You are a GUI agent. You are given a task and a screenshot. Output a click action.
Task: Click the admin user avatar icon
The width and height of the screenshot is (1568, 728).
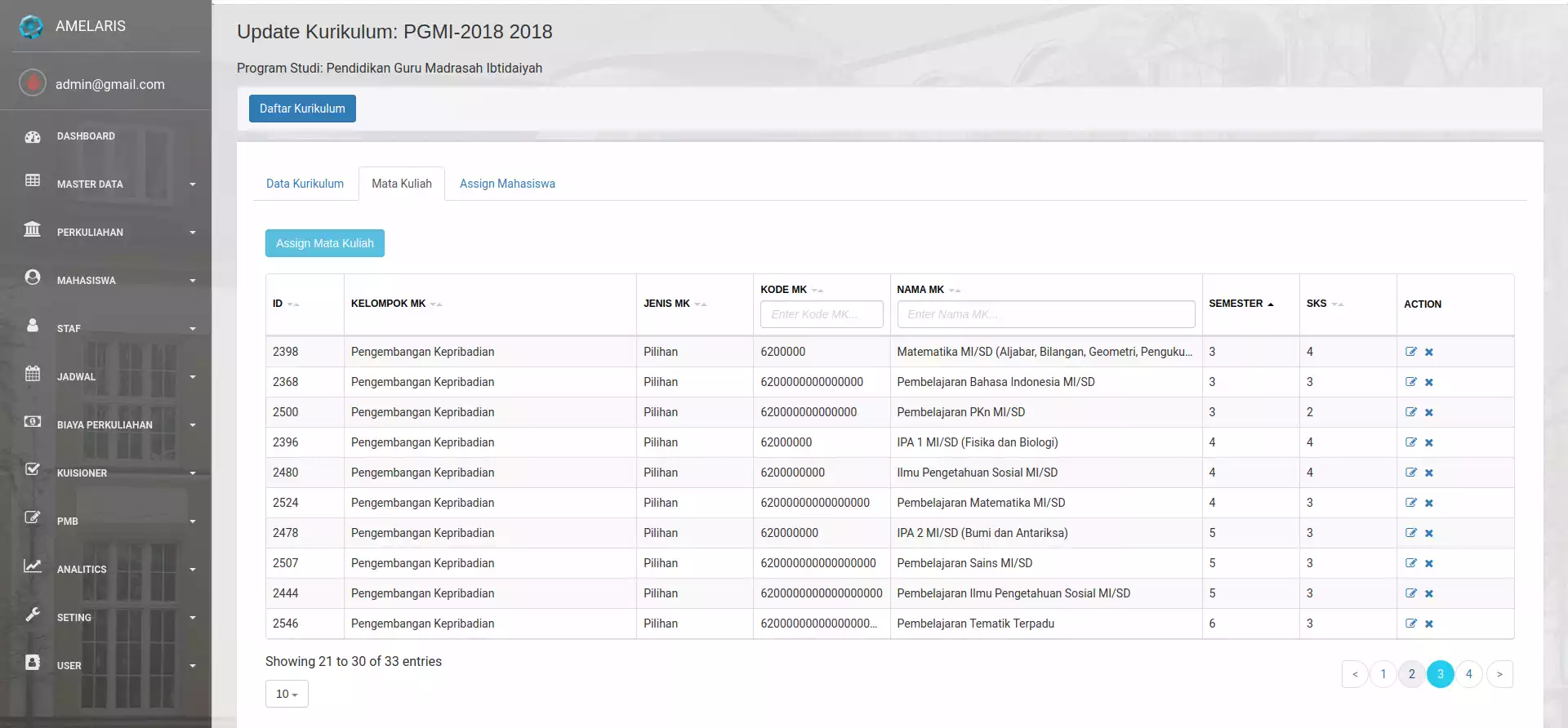(x=33, y=82)
